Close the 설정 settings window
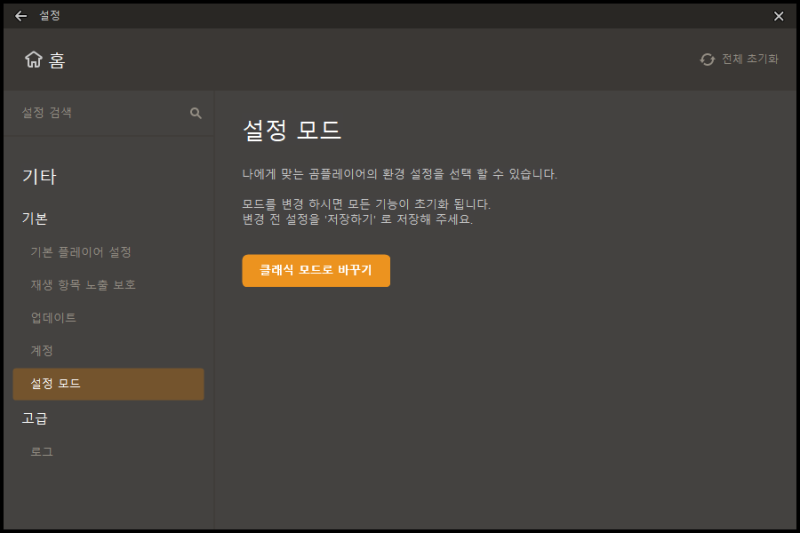This screenshot has width=800, height=533. click(x=779, y=16)
